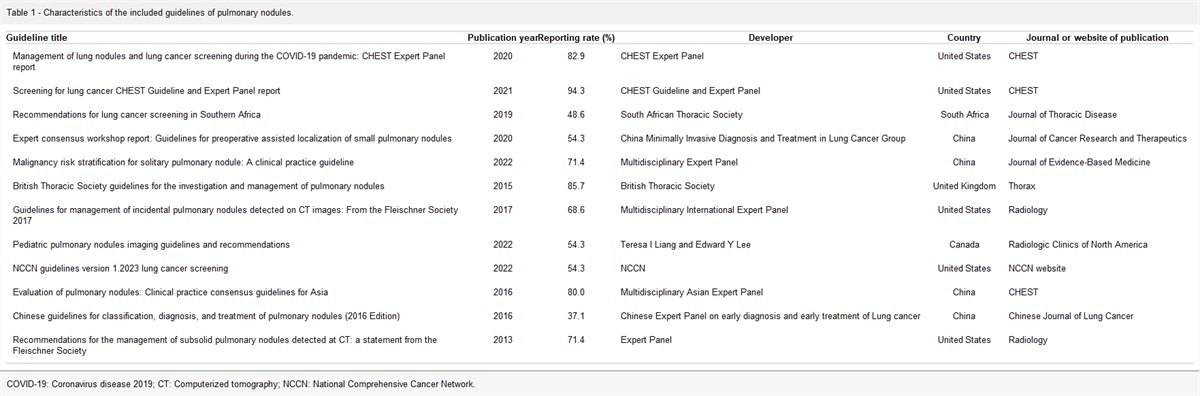The height and width of the screenshot is (396, 1200).
Task: Select publication year 2019
Action: (x=503, y=114)
